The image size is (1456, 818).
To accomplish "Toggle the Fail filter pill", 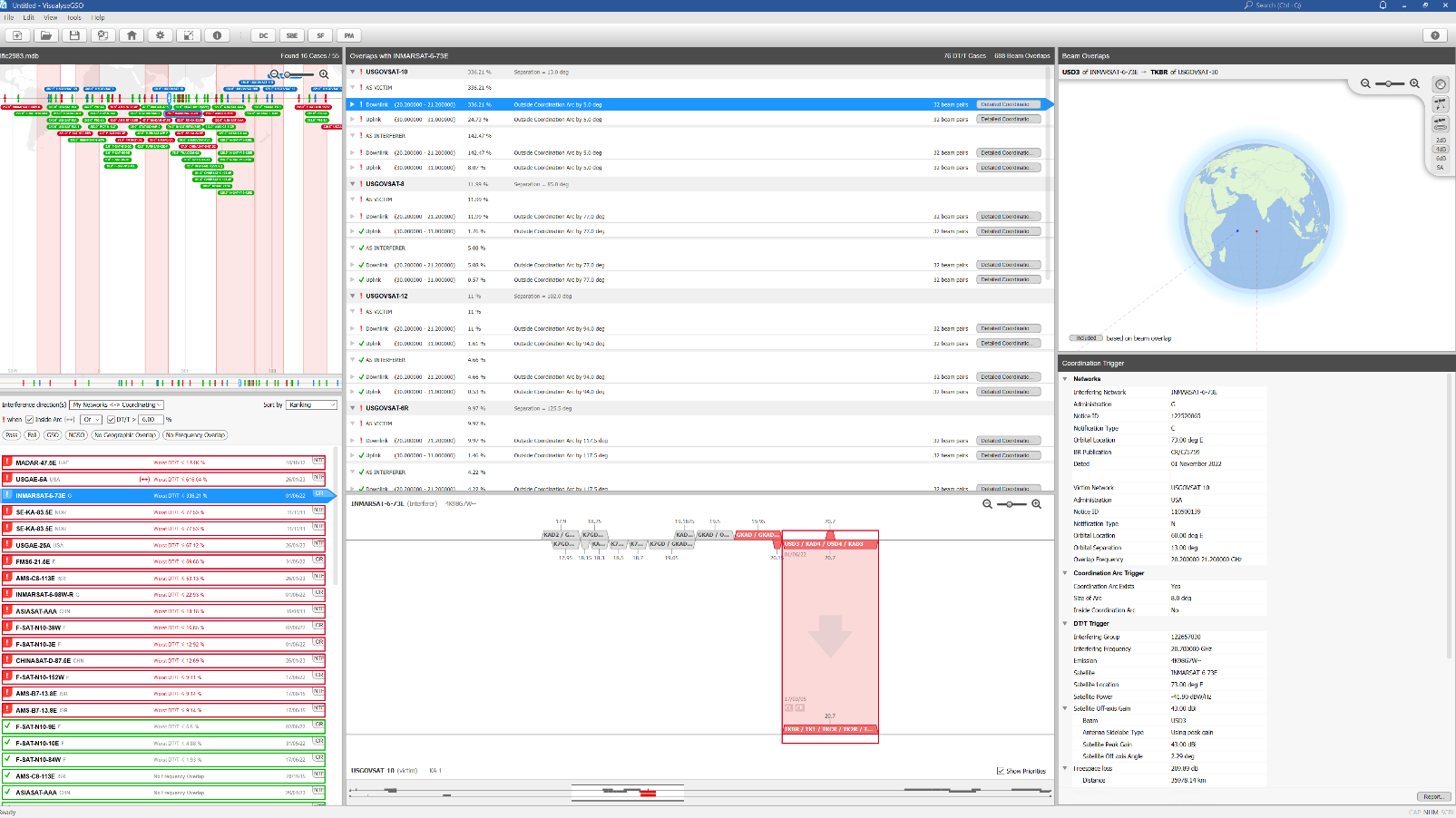I will pos(32,435).
